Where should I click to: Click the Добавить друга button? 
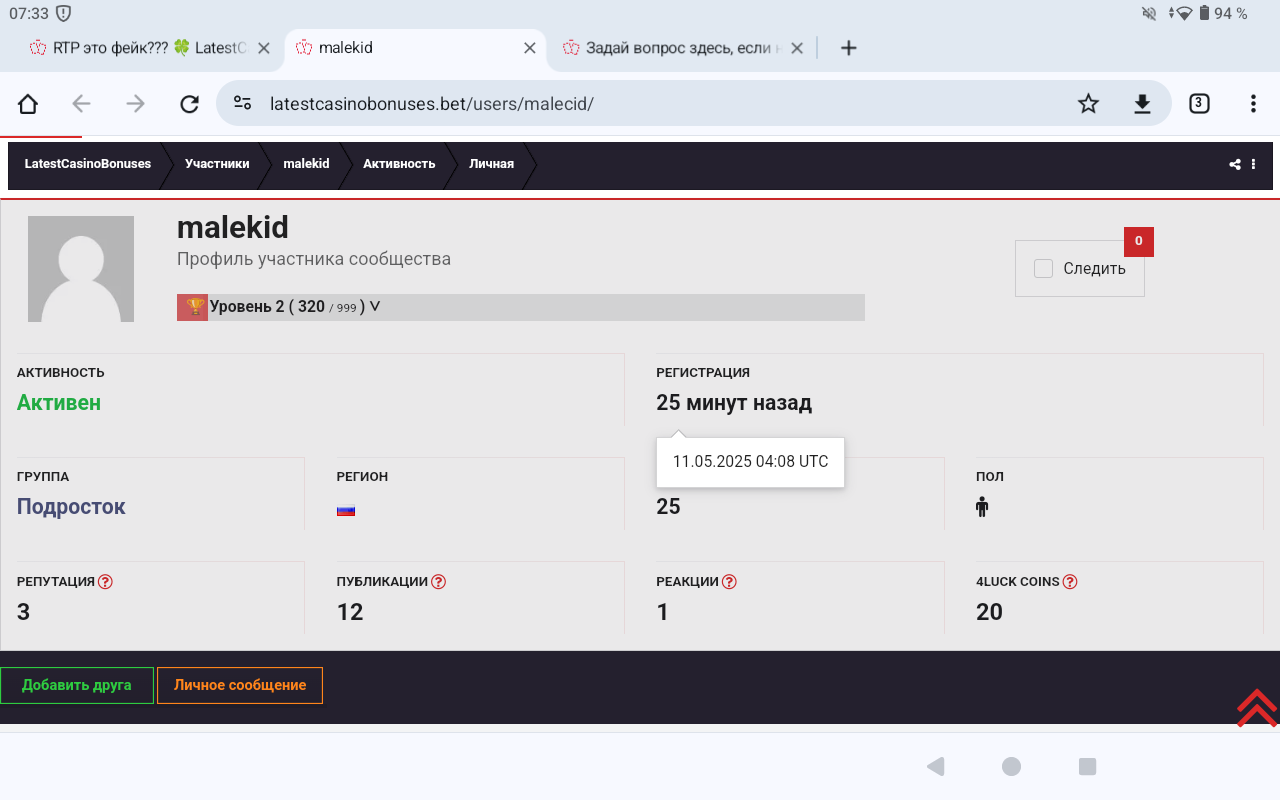(77, 685)
